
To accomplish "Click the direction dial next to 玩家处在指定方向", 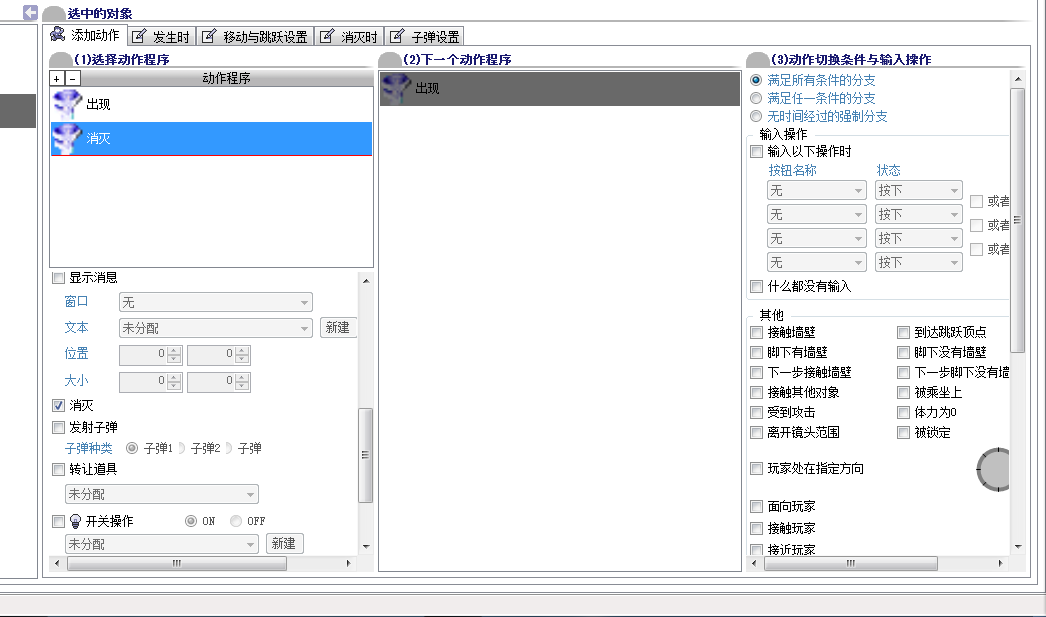I will 993,470.
